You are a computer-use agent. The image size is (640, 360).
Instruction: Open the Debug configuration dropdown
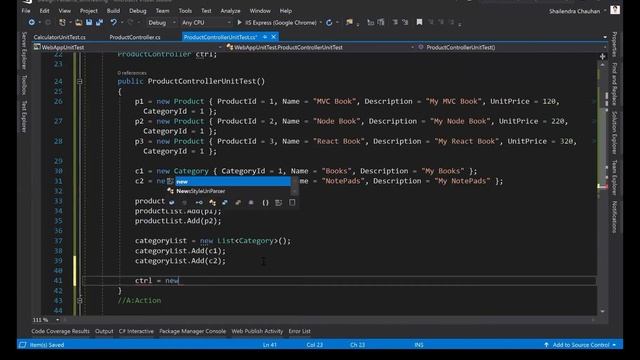162,22
